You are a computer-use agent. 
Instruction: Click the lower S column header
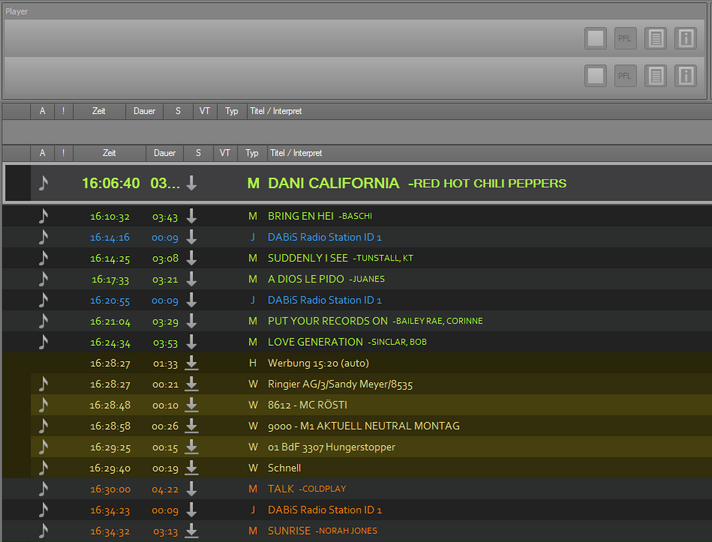click(x=198, y=153)
